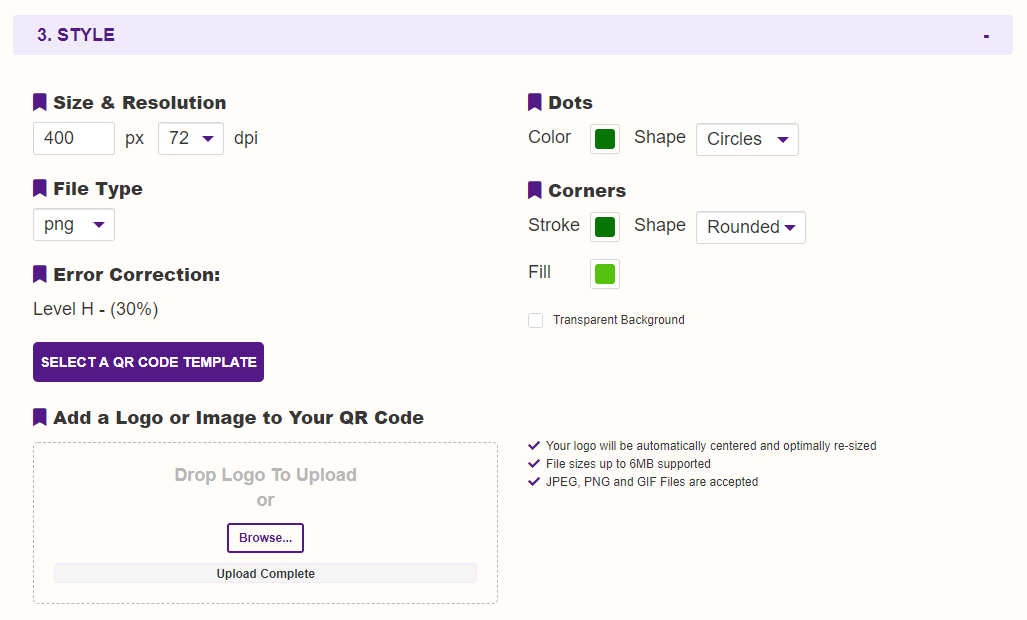
Task: Click the Error Correction: heading
Action: [137, 275]
